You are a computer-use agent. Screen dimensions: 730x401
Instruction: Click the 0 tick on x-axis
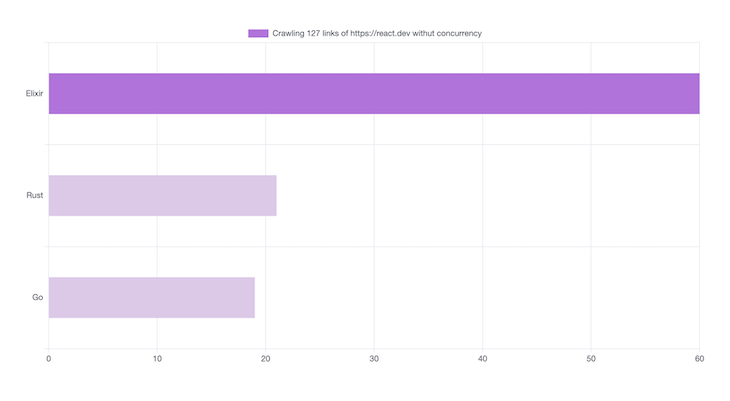pyautogui.click(x=49, y=359)
